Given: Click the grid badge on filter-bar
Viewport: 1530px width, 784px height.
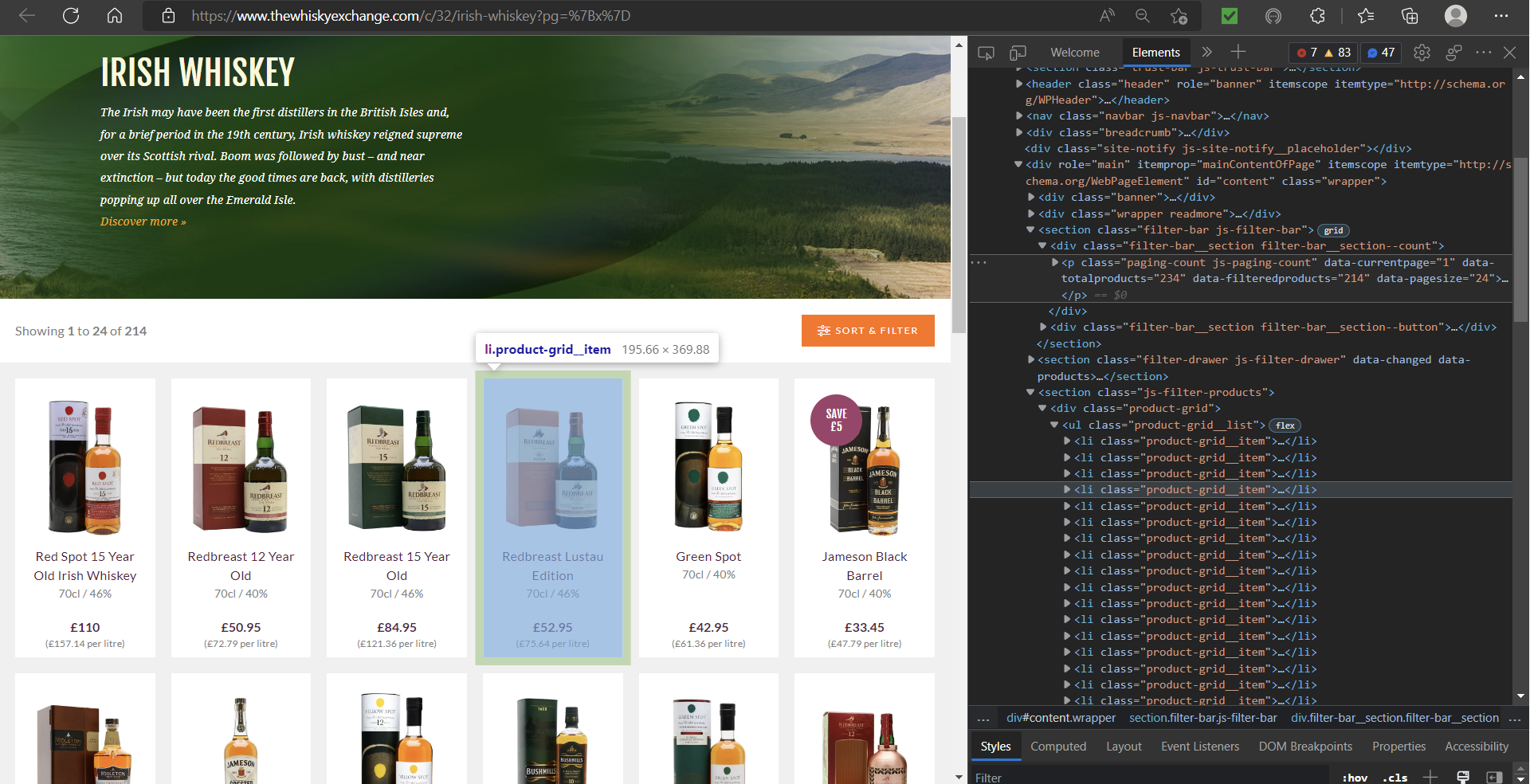Looking at the screenshot, I should pos(1334,230).
